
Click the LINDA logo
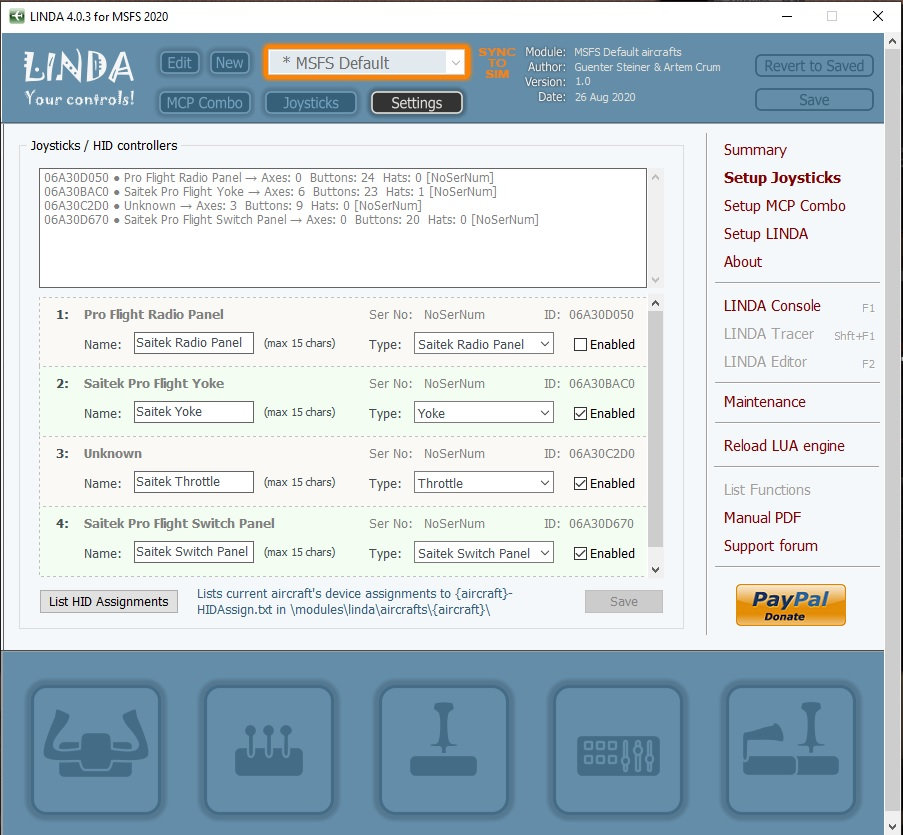pyautogui.click(x=79, y=78)
